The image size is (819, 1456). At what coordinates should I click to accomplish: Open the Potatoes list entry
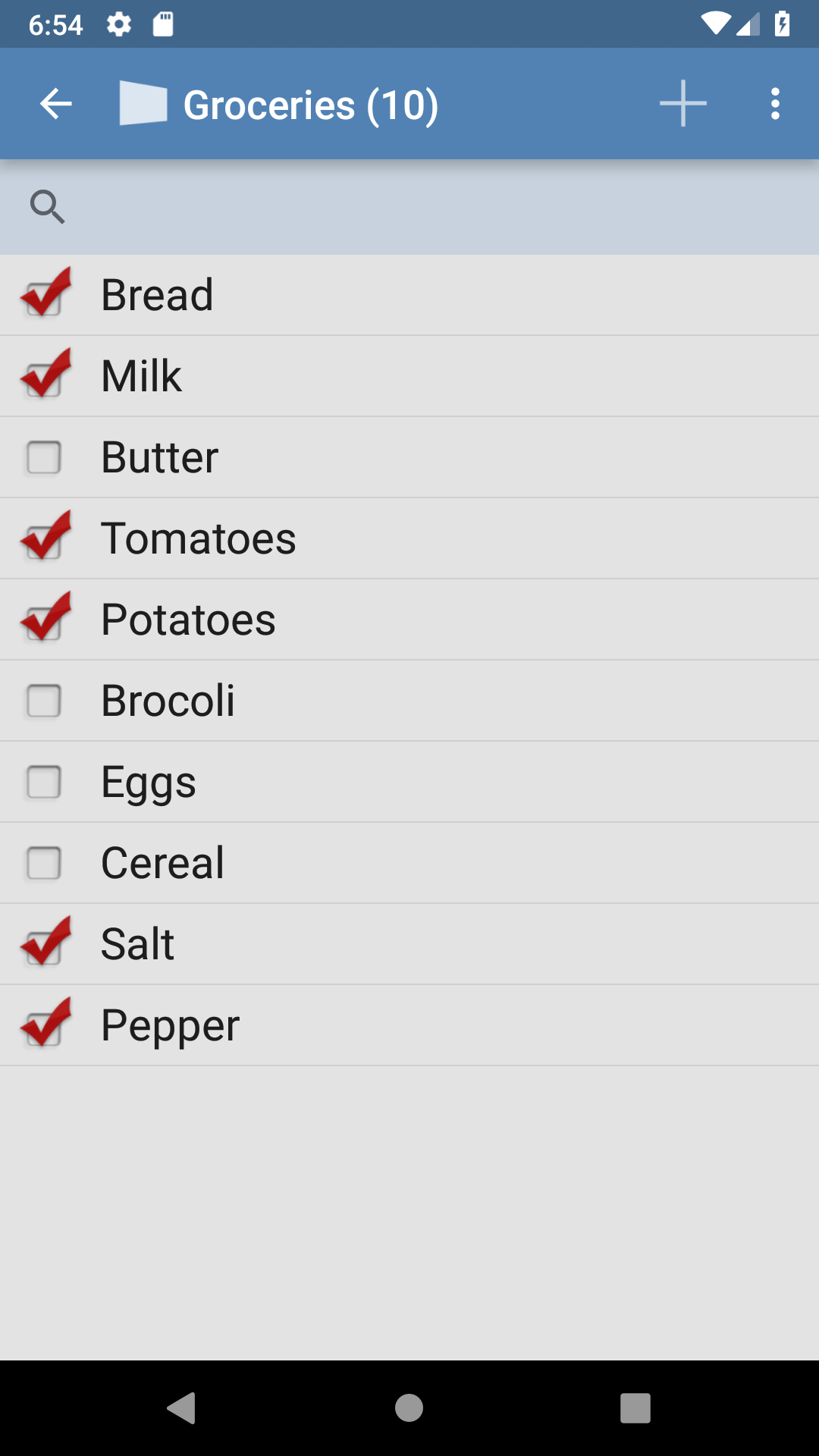pos(409,620)
